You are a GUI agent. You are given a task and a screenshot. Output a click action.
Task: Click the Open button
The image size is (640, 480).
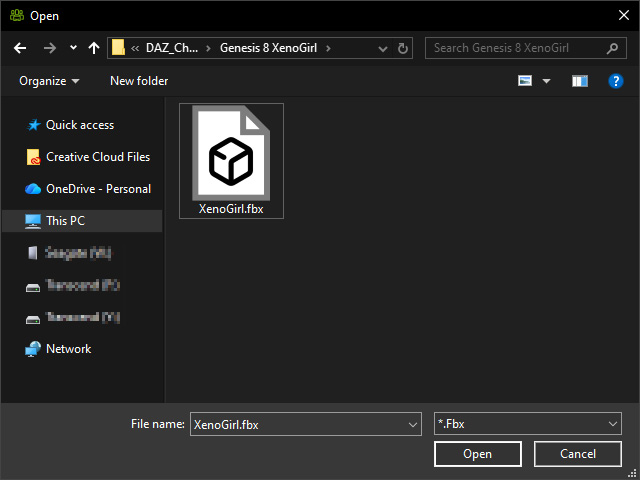478,454
